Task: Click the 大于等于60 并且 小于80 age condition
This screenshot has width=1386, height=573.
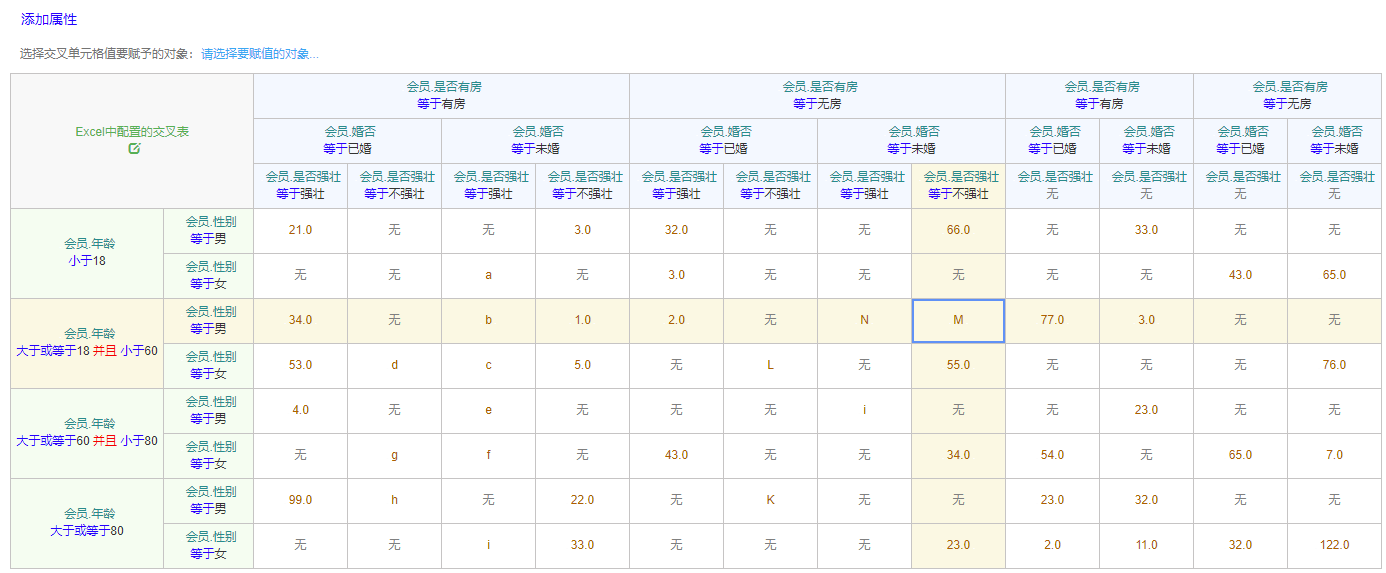Action: 88,441
